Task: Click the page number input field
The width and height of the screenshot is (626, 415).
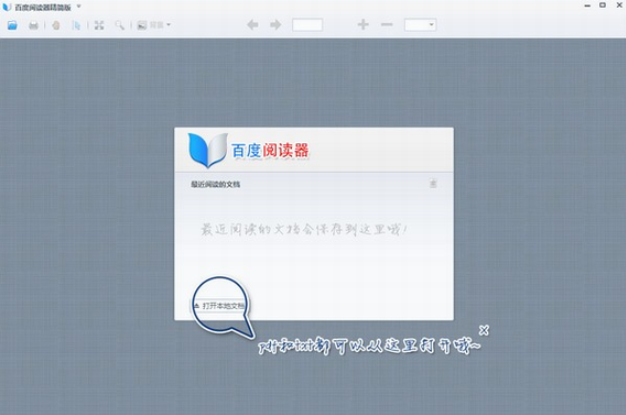Action: (307, 24)
